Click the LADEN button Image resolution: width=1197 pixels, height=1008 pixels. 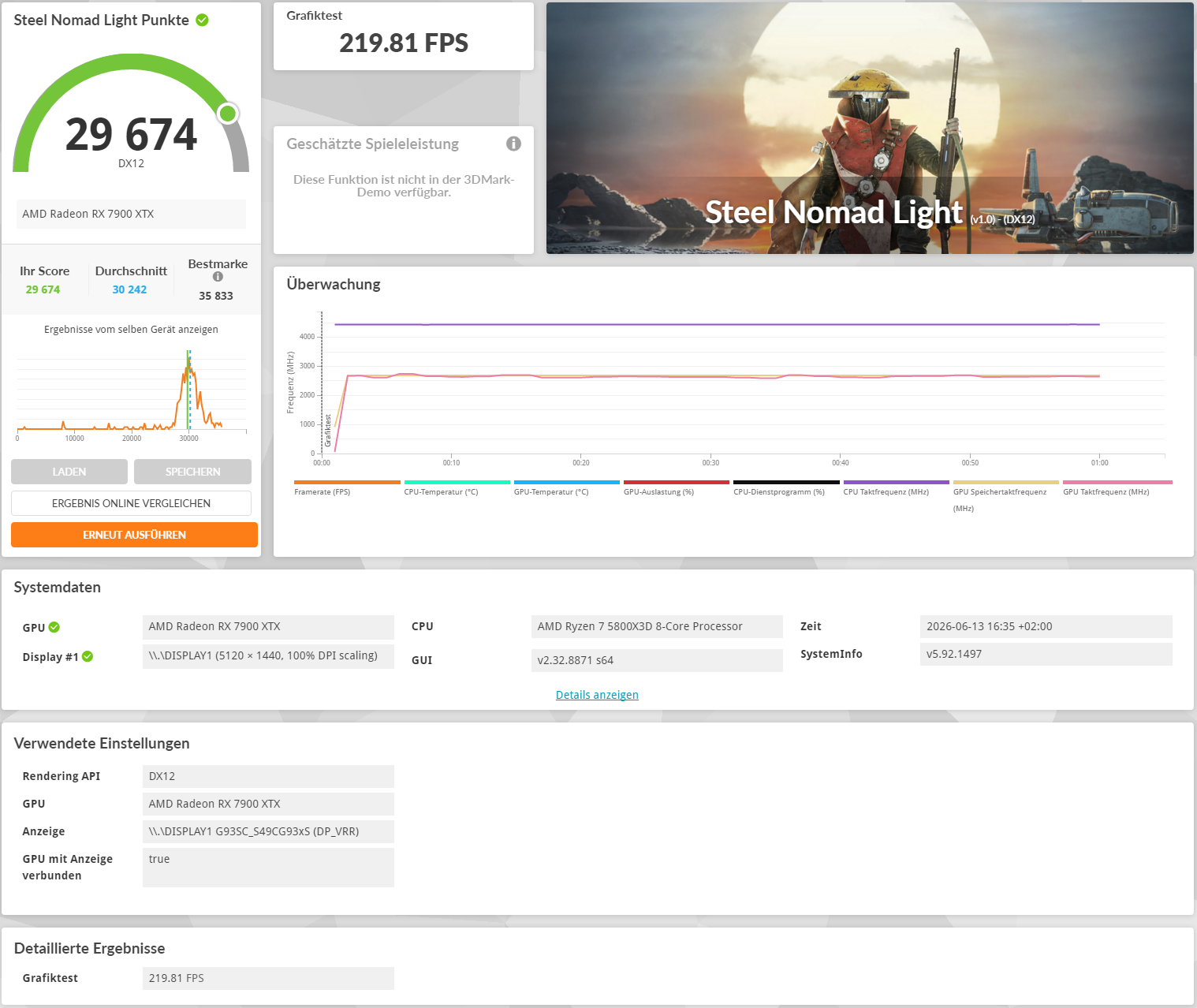(69, 472)
